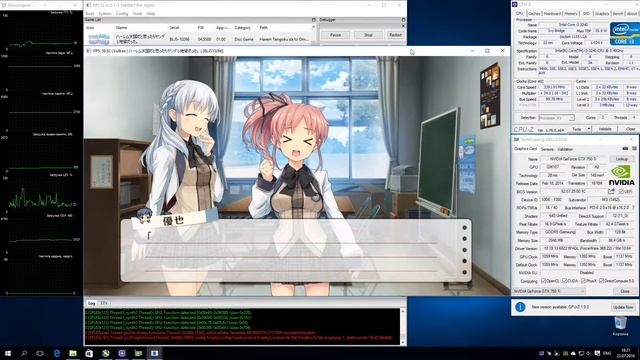
Task: Switch to the Log tab
Action: coord(91,303)
